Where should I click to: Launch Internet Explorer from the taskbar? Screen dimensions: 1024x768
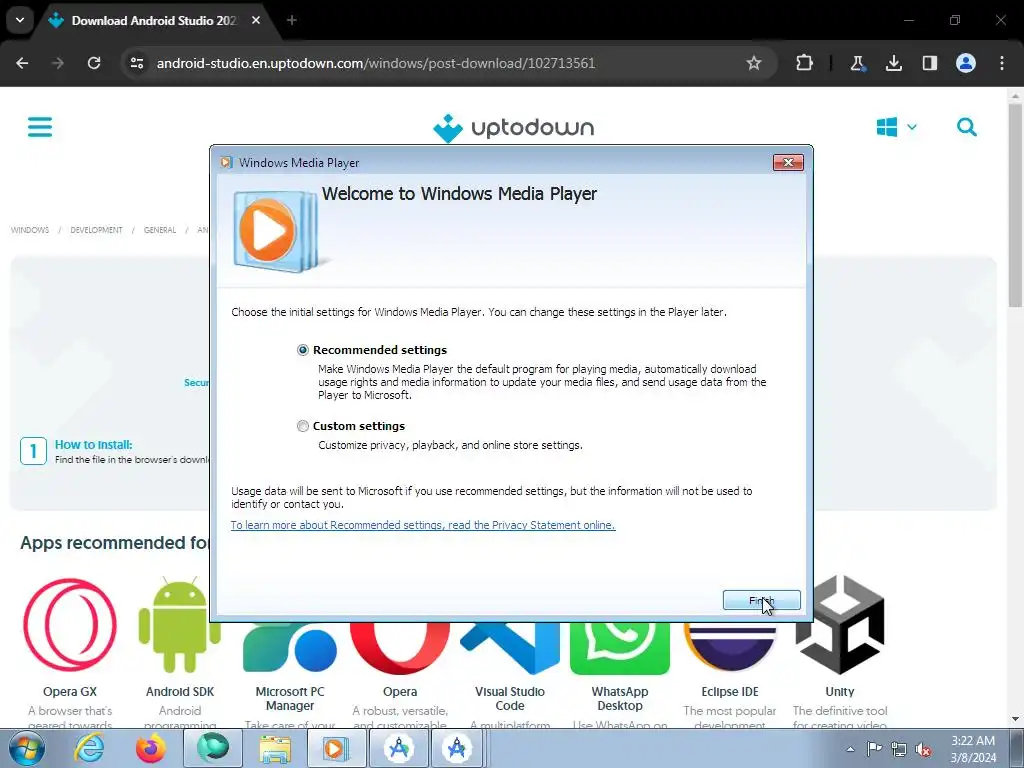pyautogui.click(x=89, y=748)
